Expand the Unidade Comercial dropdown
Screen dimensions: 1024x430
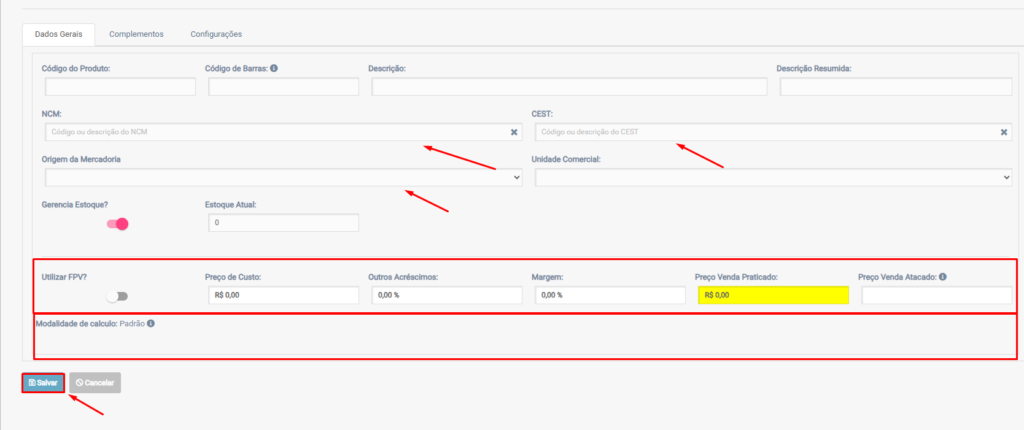pos(773,177)
